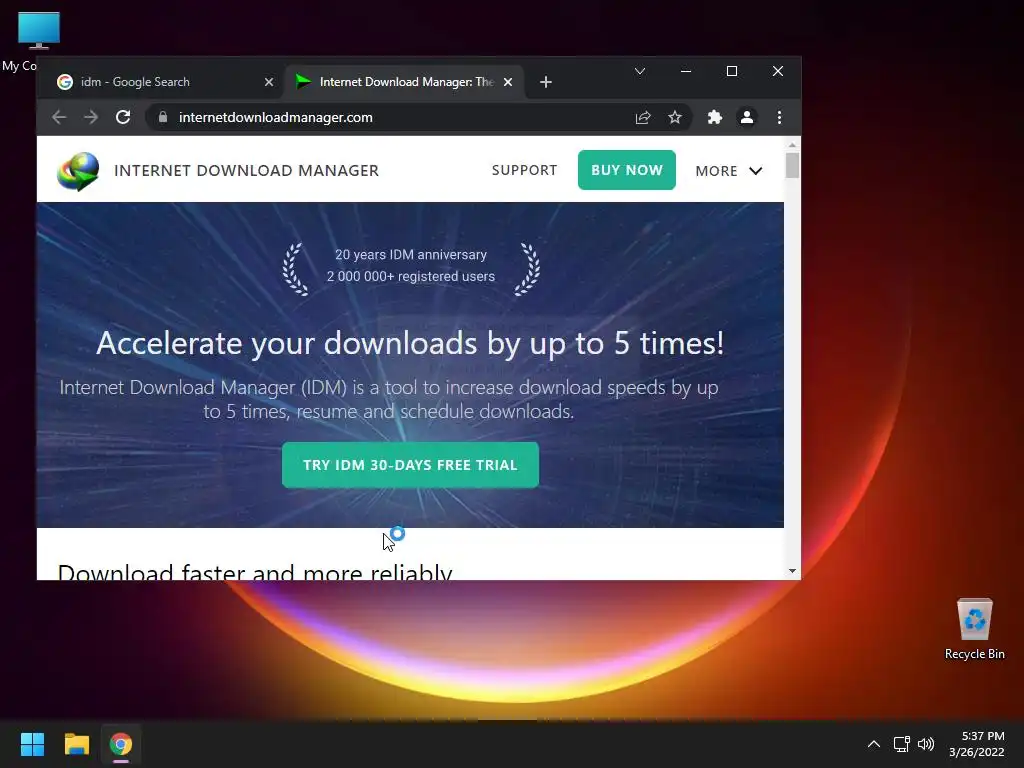Click the BUY NOW button
Viewport: 1024px width, 768px height.
[x=627, y=170]
